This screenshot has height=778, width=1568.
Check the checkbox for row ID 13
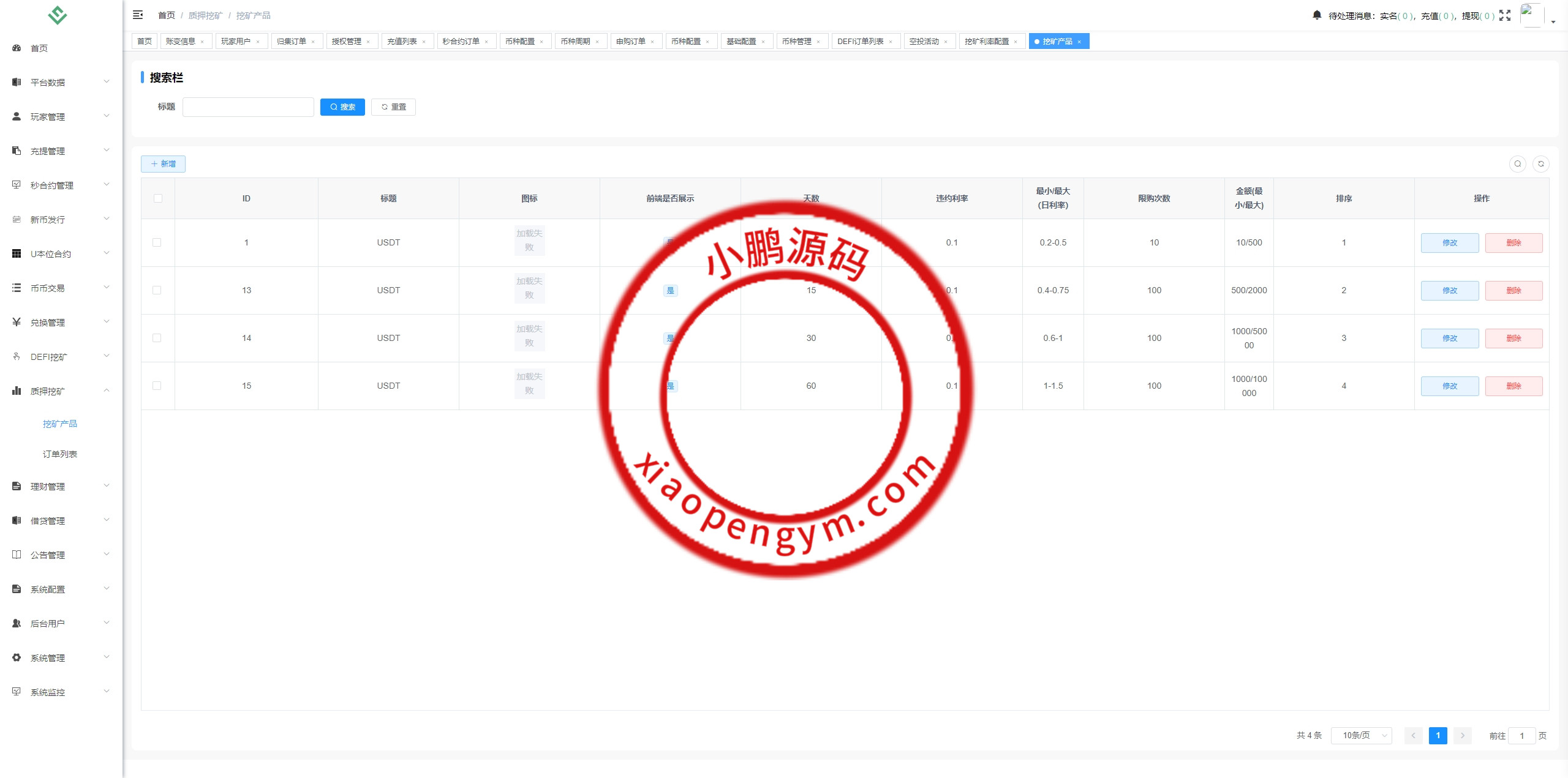coord(157,290)
